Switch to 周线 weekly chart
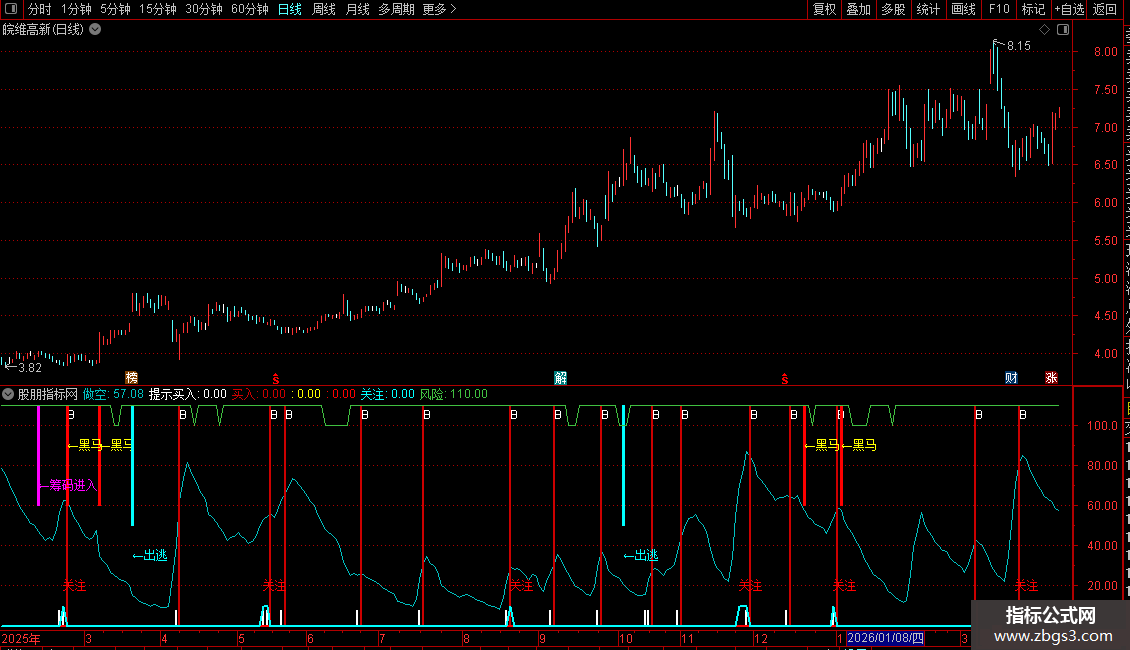This screenshot has width=1130, height=650. [x=324, y=9]
